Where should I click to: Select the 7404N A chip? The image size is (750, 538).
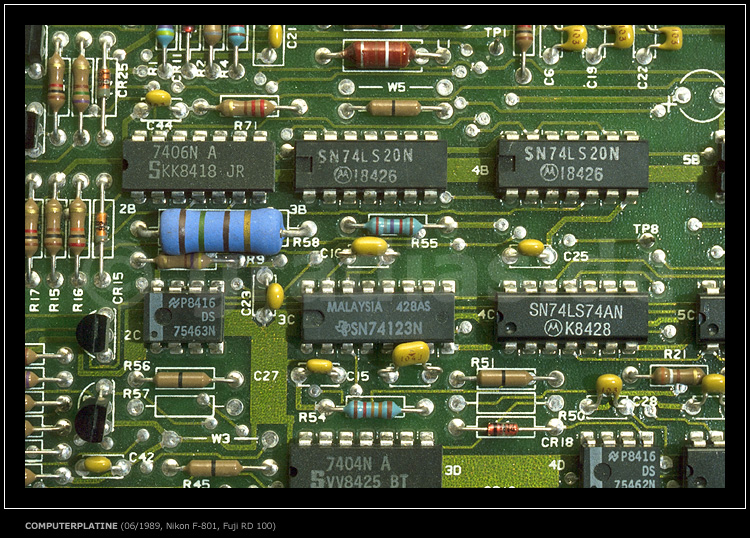pos(366,467)
